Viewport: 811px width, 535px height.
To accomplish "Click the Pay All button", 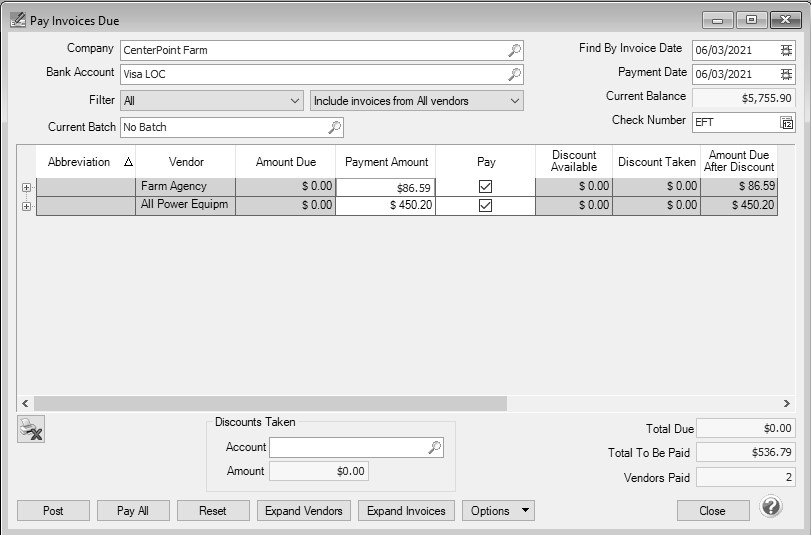I will (x=132, y=511).
